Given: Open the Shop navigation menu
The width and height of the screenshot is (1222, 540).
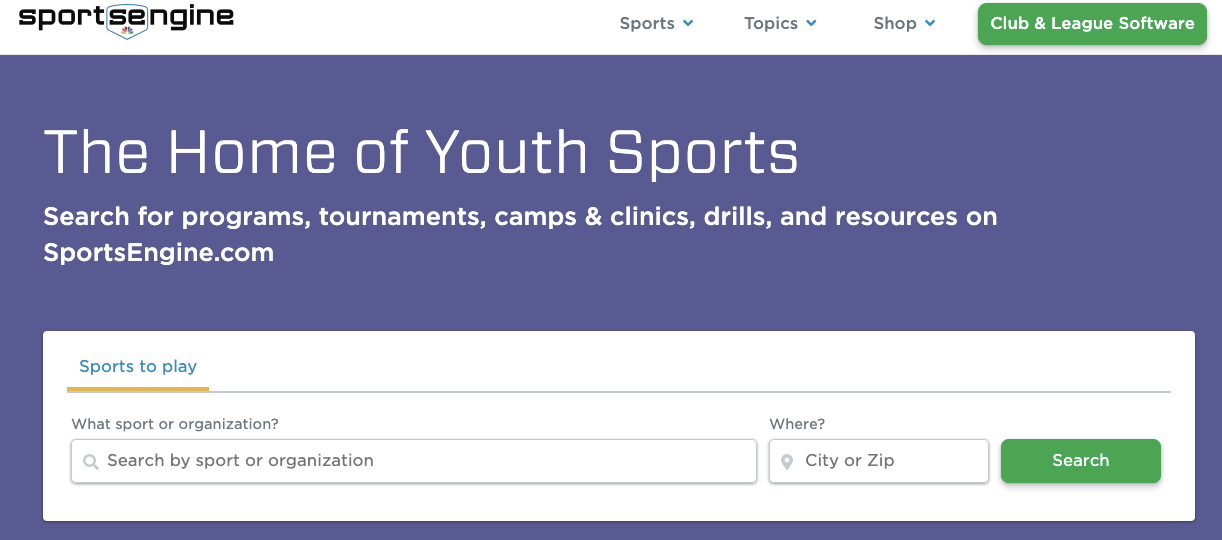Looking at the screenshot, I should click(x=904, y=23).
